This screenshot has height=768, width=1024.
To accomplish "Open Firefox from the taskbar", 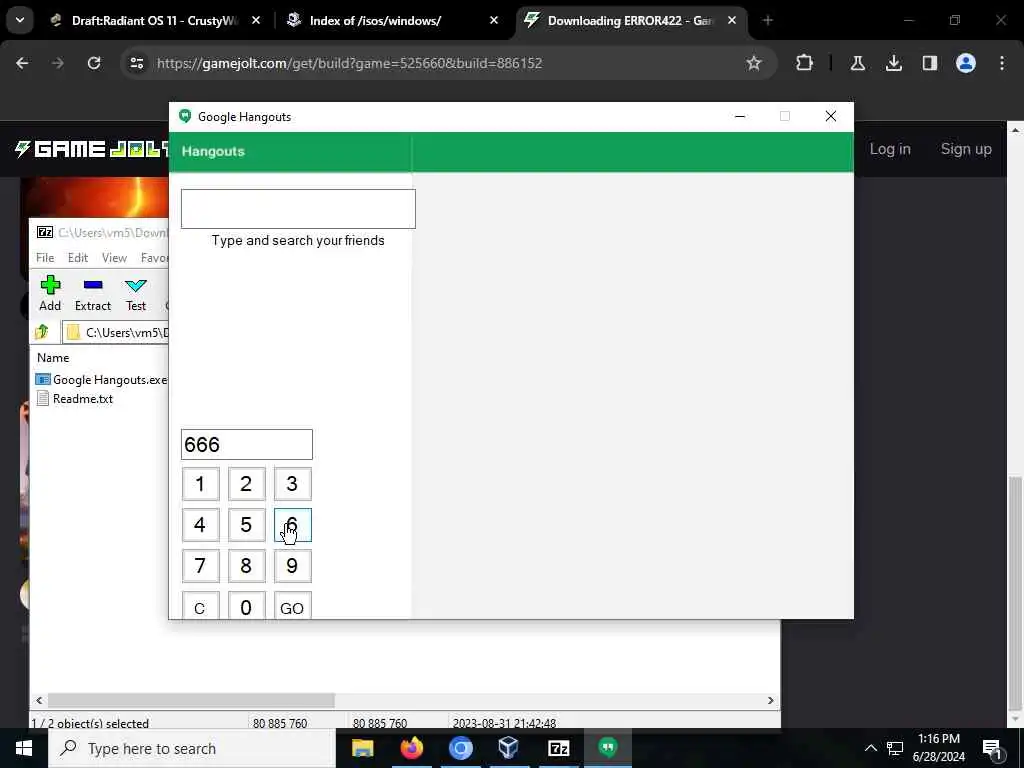I will click(411, 748).
